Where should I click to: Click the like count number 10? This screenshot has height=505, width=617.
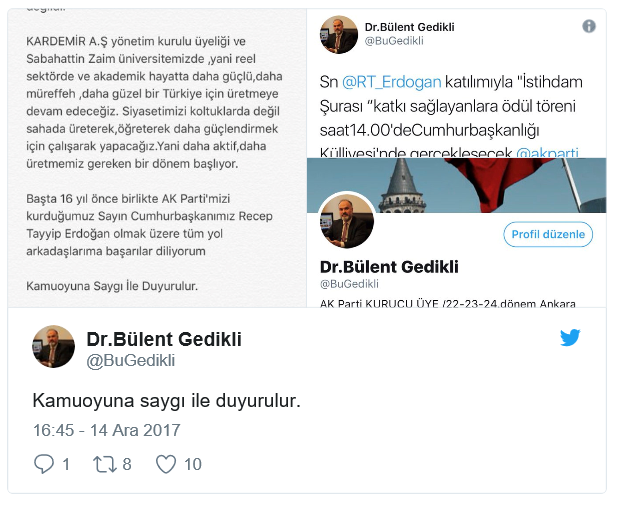[193, 464]
